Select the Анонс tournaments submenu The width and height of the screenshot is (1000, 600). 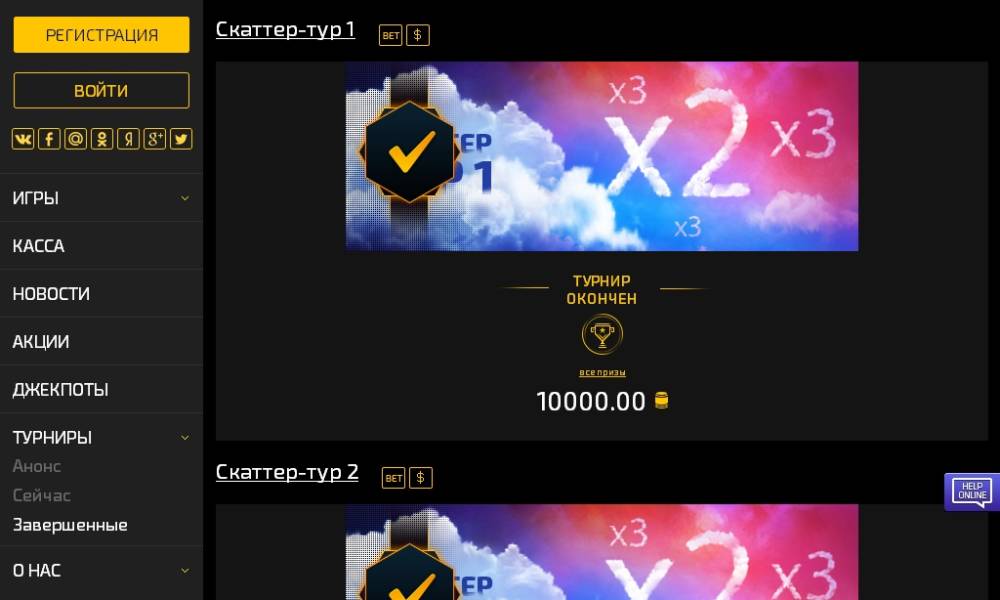click(37, 466)
